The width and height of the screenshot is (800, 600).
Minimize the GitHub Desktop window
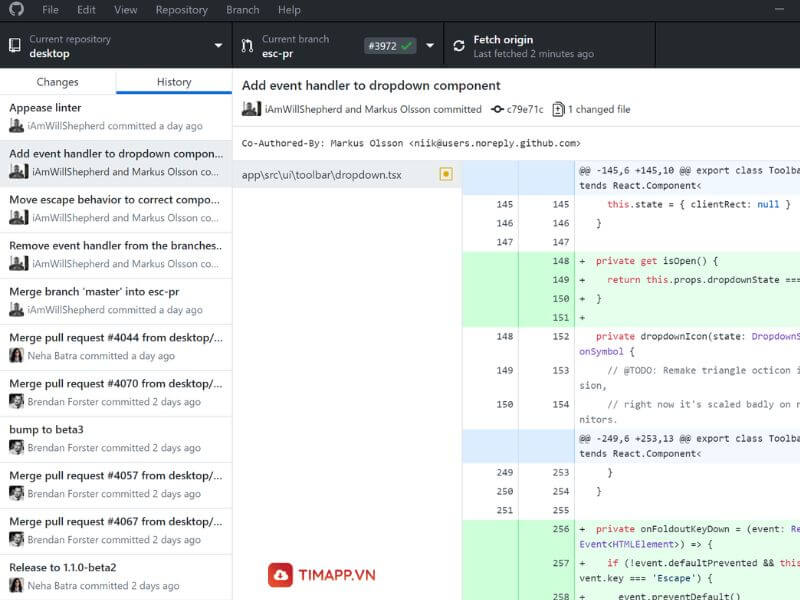(x=779, y=9)
